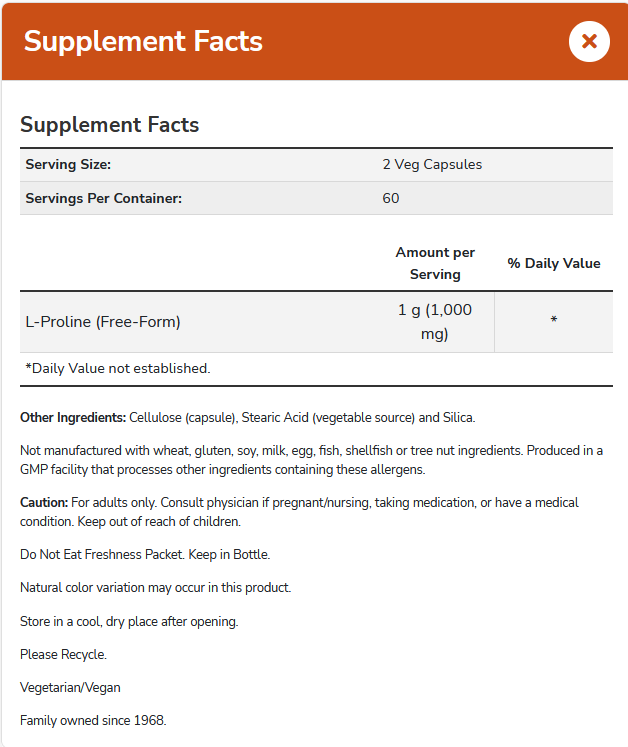Click the "% Daily Value" column header
Screen dimensions: 628x747
coord(554,263)
